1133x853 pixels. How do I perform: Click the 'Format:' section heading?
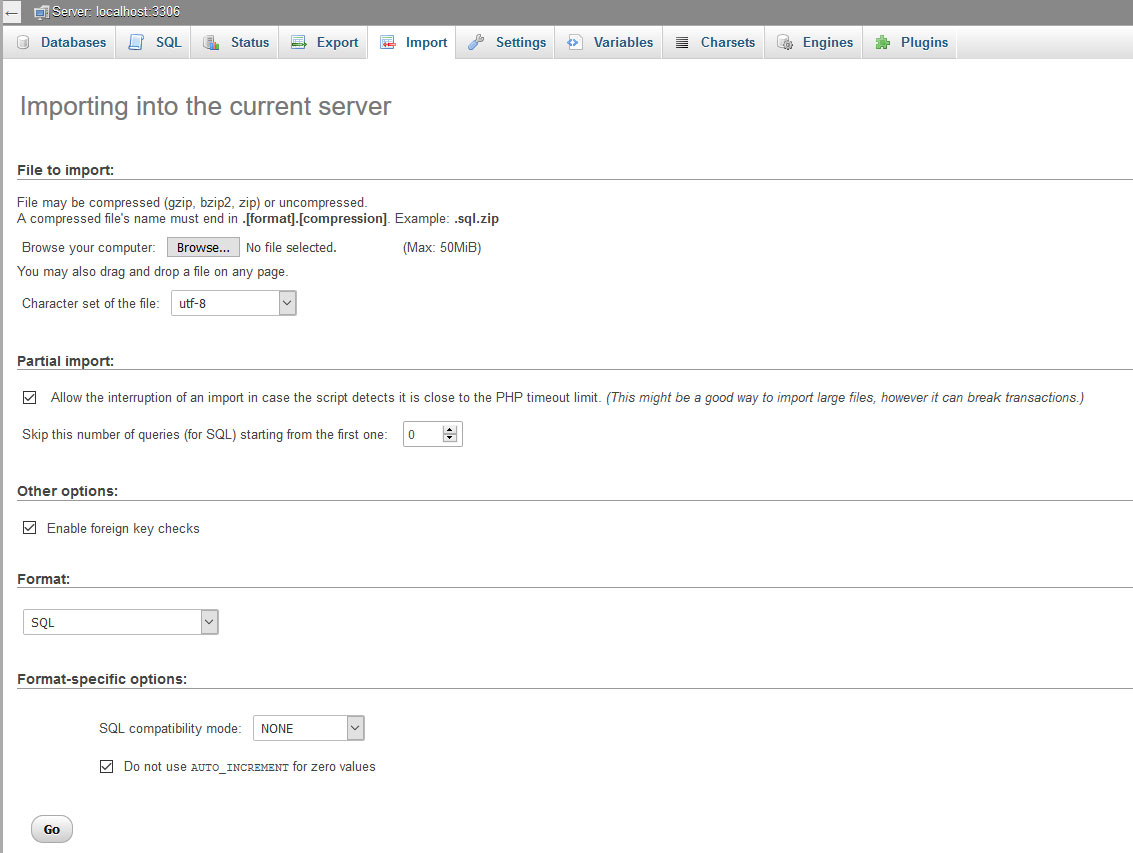[x=43, y=579]
